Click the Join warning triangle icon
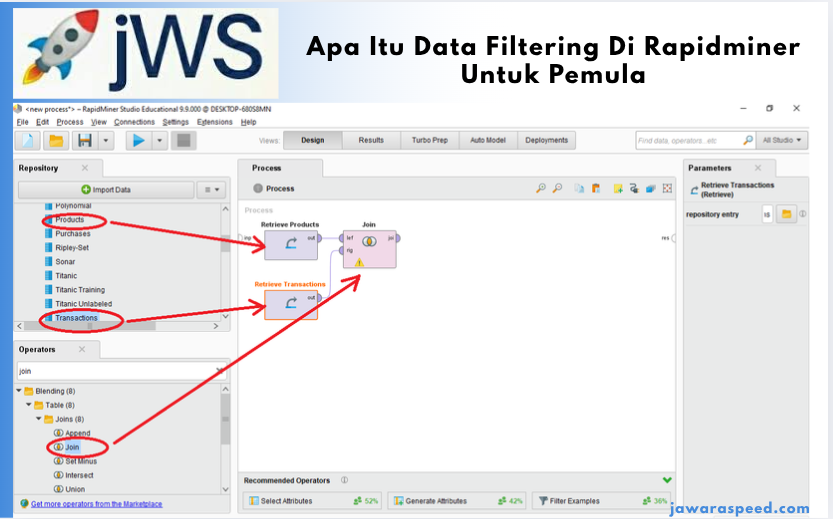This screenshot has height=519, width=833. (359, 262)
